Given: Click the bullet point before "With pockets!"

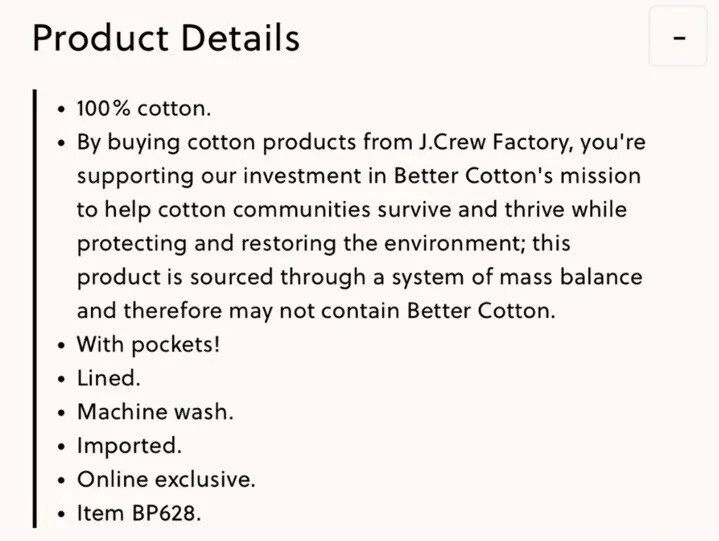Looking at the screenshot, I should click(62, 346).
